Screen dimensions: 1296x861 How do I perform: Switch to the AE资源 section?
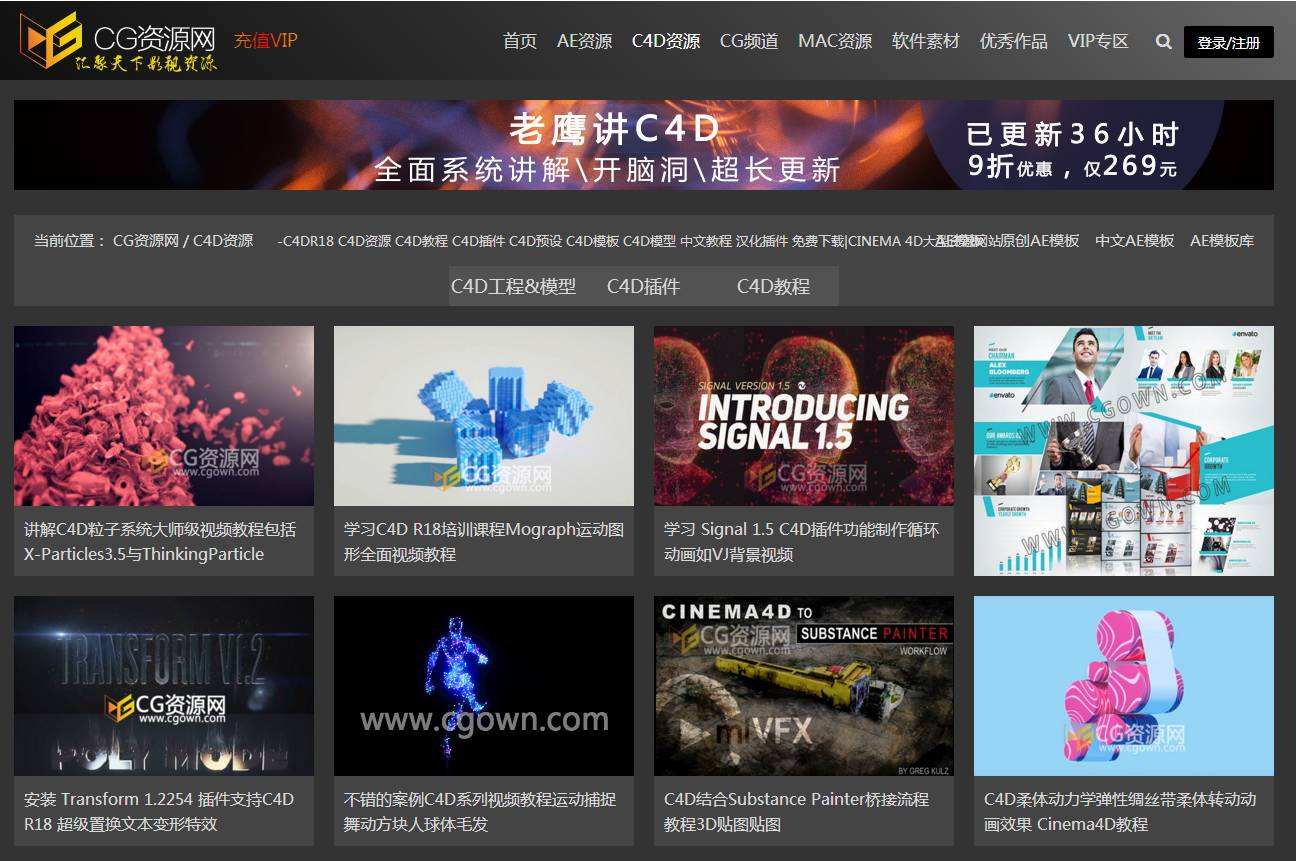[585, 42]
